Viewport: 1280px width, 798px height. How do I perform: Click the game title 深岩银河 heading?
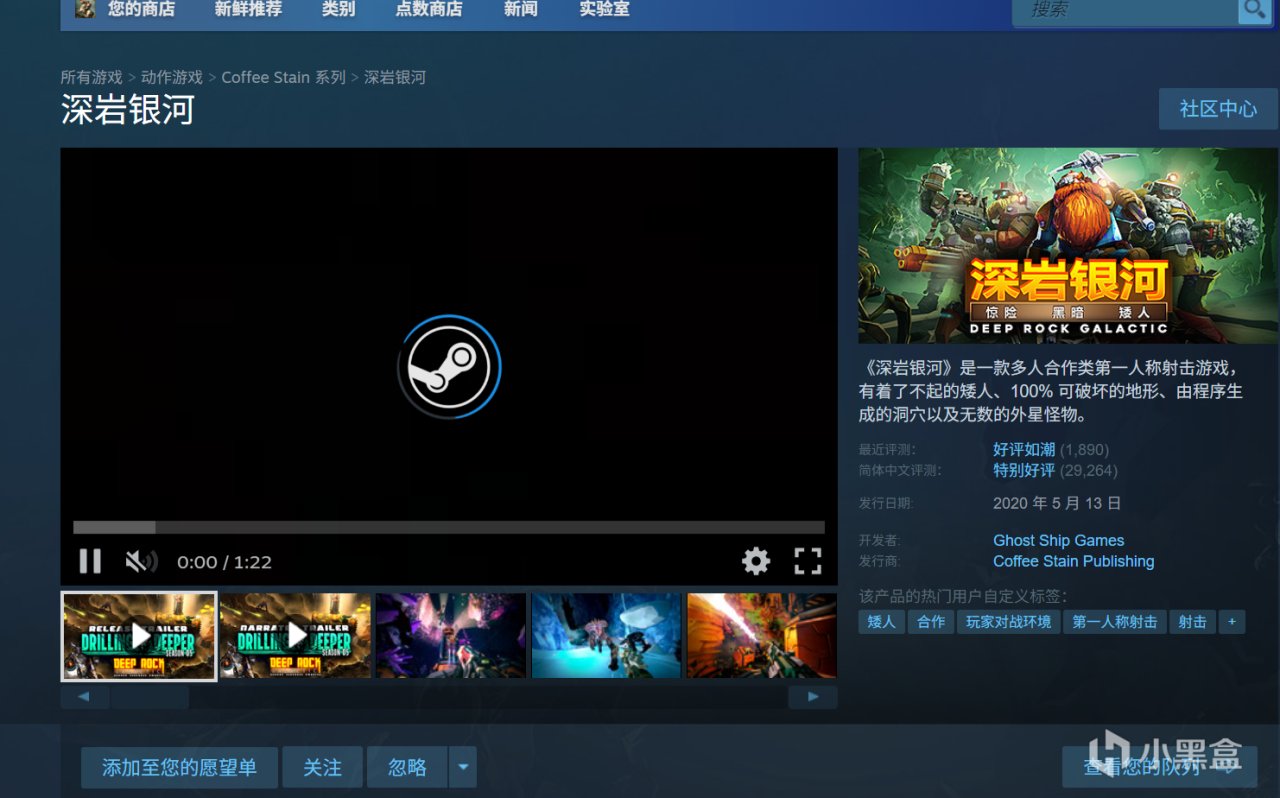point(127,109)
